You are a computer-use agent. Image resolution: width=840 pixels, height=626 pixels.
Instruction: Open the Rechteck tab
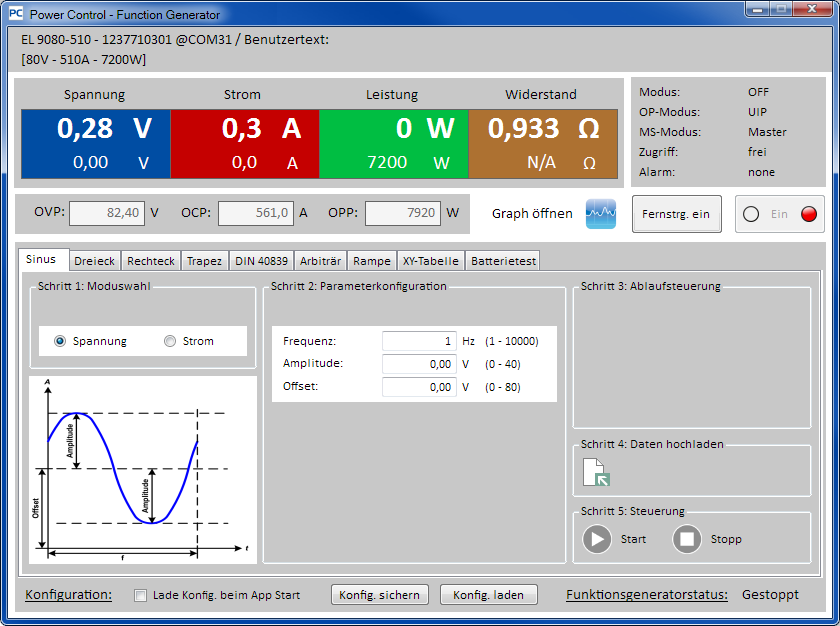pos(151,261)
